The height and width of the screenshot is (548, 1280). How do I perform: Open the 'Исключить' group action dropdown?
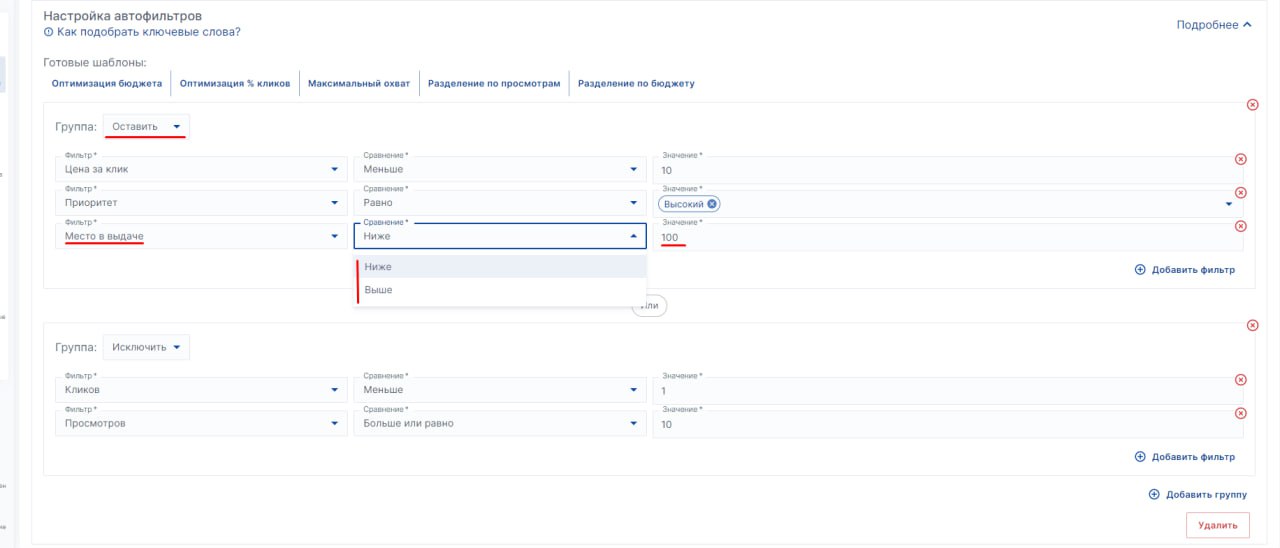coord(146,347)
